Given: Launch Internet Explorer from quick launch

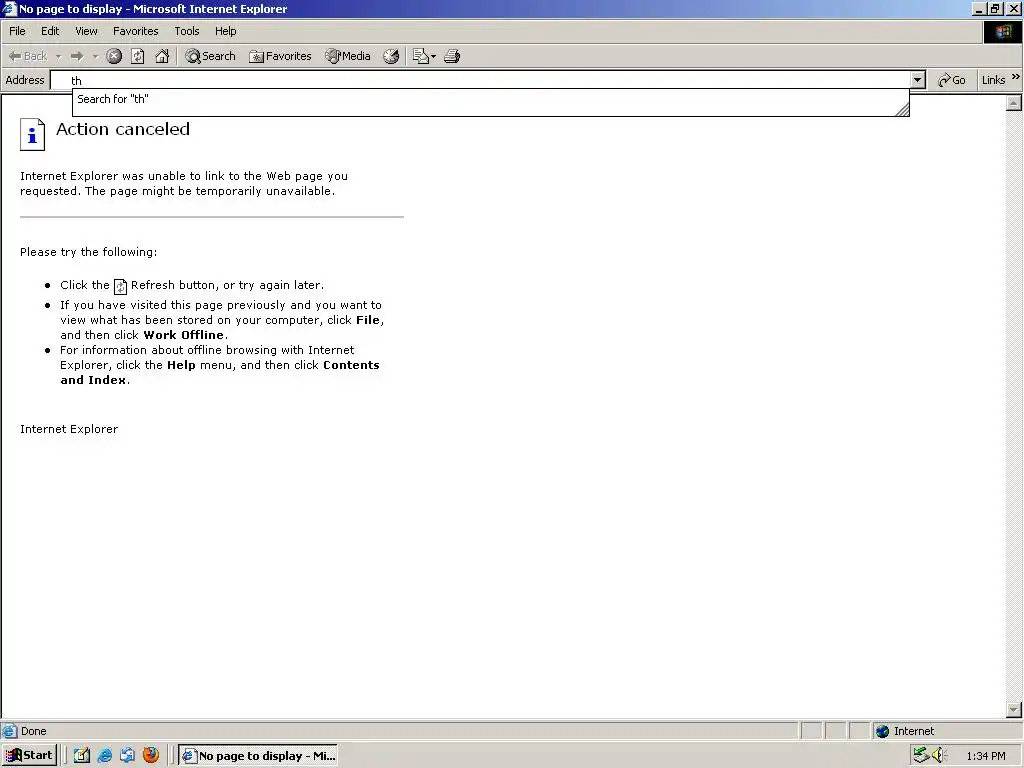Looking at the screenshot, I should 104,756.
